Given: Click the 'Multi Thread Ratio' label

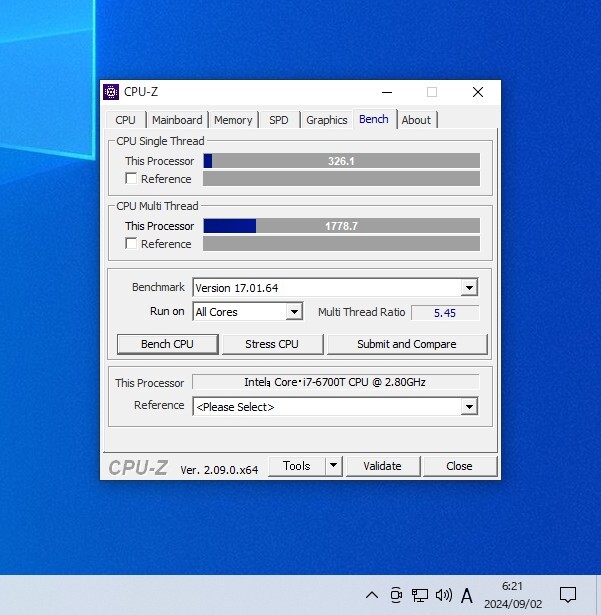Looking at the screenshot, I should [362, 312].
